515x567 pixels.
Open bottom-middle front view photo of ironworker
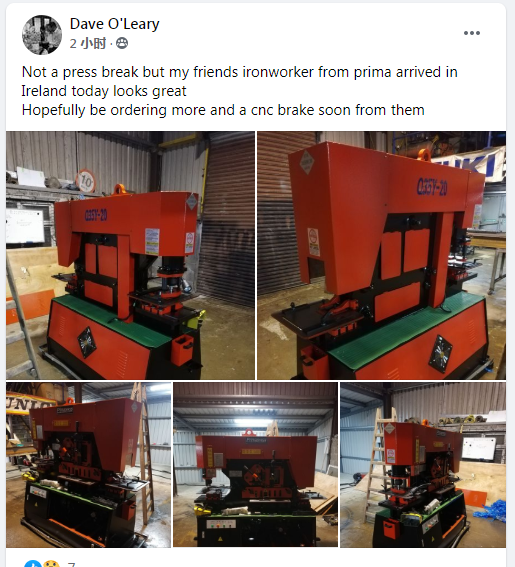click(x=255, y=465)
